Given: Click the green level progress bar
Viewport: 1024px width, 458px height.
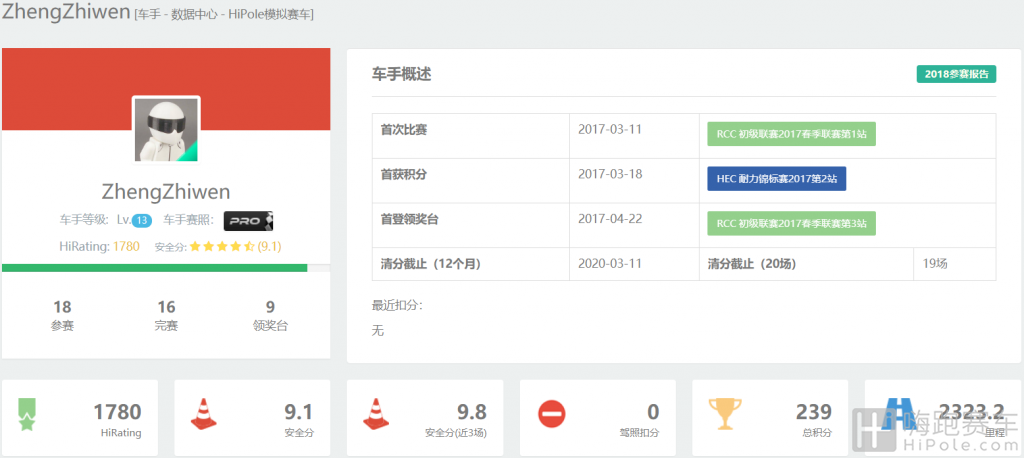Looking at the screenshot, I should click(154, 268).
